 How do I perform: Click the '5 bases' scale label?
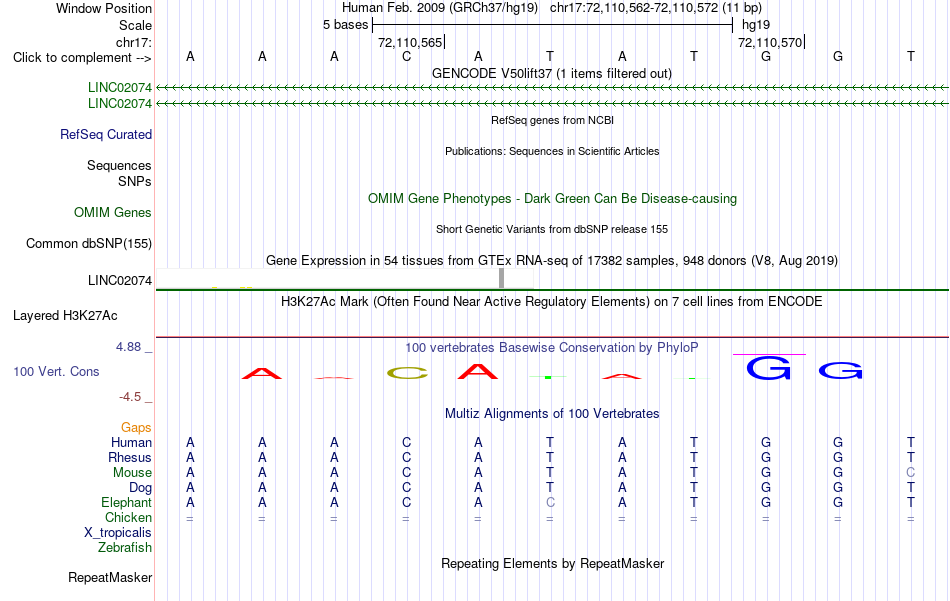coord(345,25)
